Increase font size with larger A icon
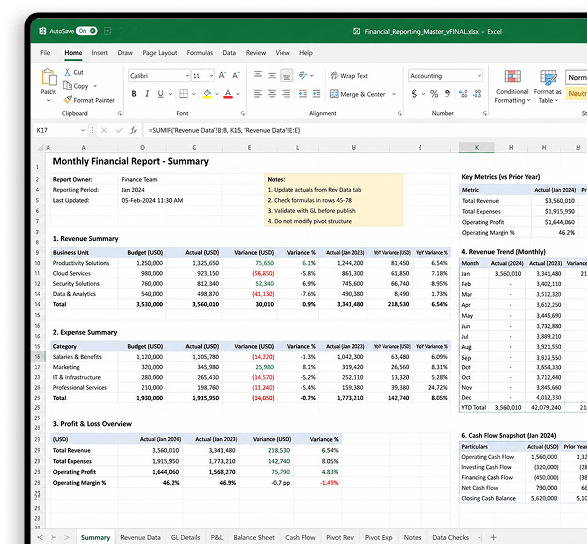587x544 pixels. coord(222,75)
